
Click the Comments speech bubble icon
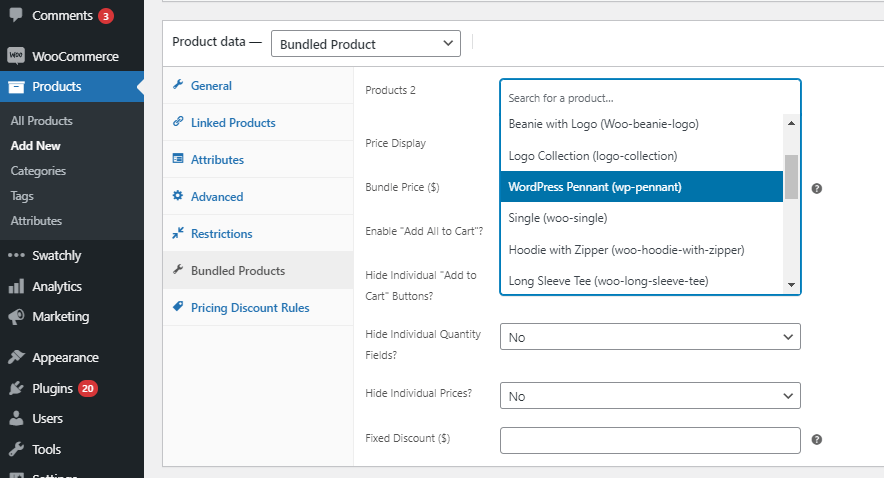point(16,15)
